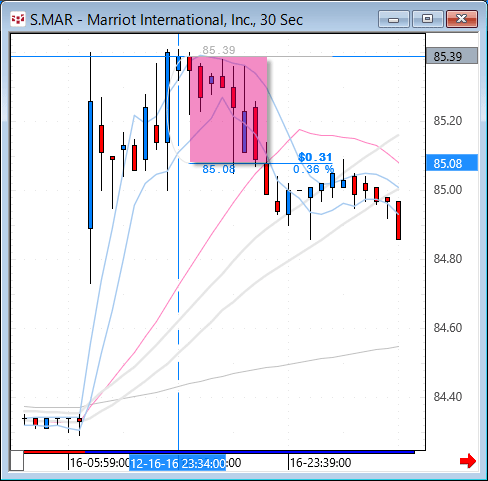Click the window title S.MAR - Marriot International

(166, 20)
